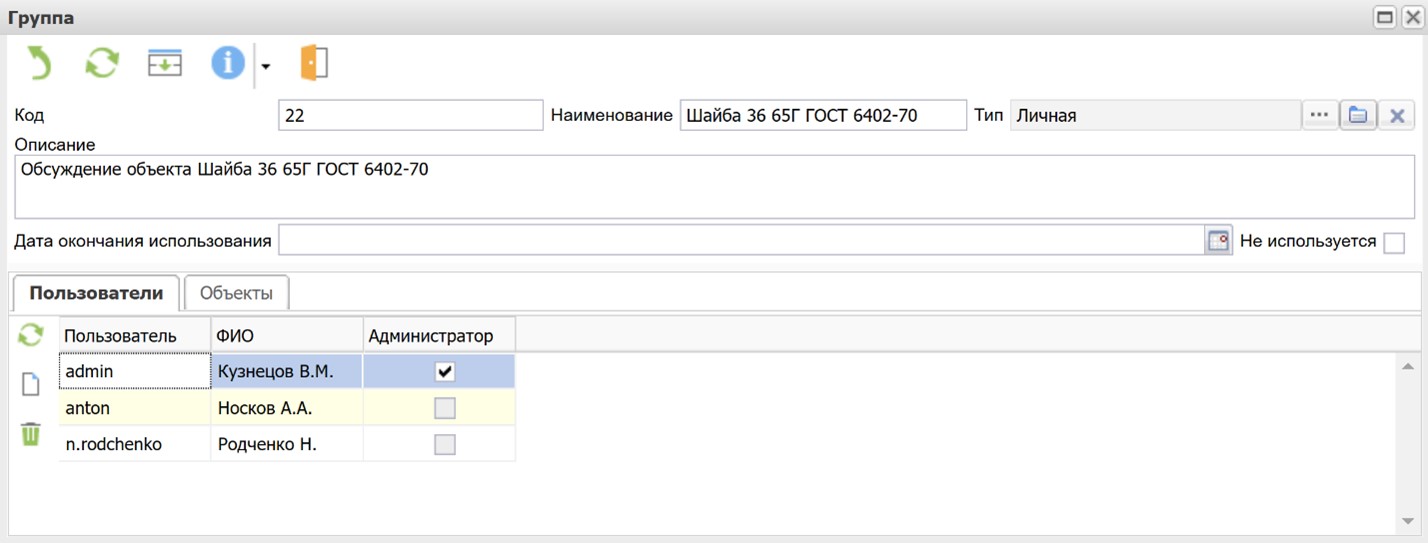Open the ellipsis selector for Тип field

click(1319, 116)
